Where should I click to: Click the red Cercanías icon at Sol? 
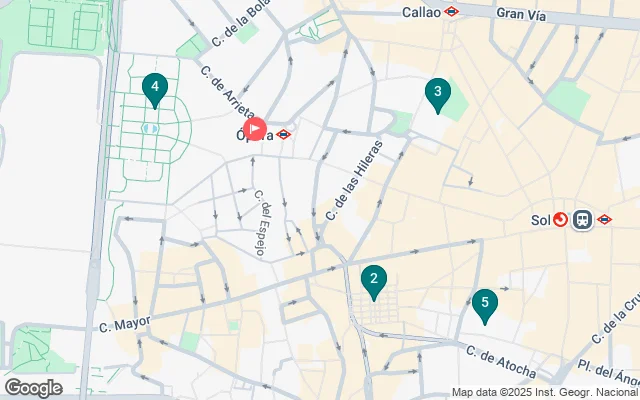click(x=560, y=220)
